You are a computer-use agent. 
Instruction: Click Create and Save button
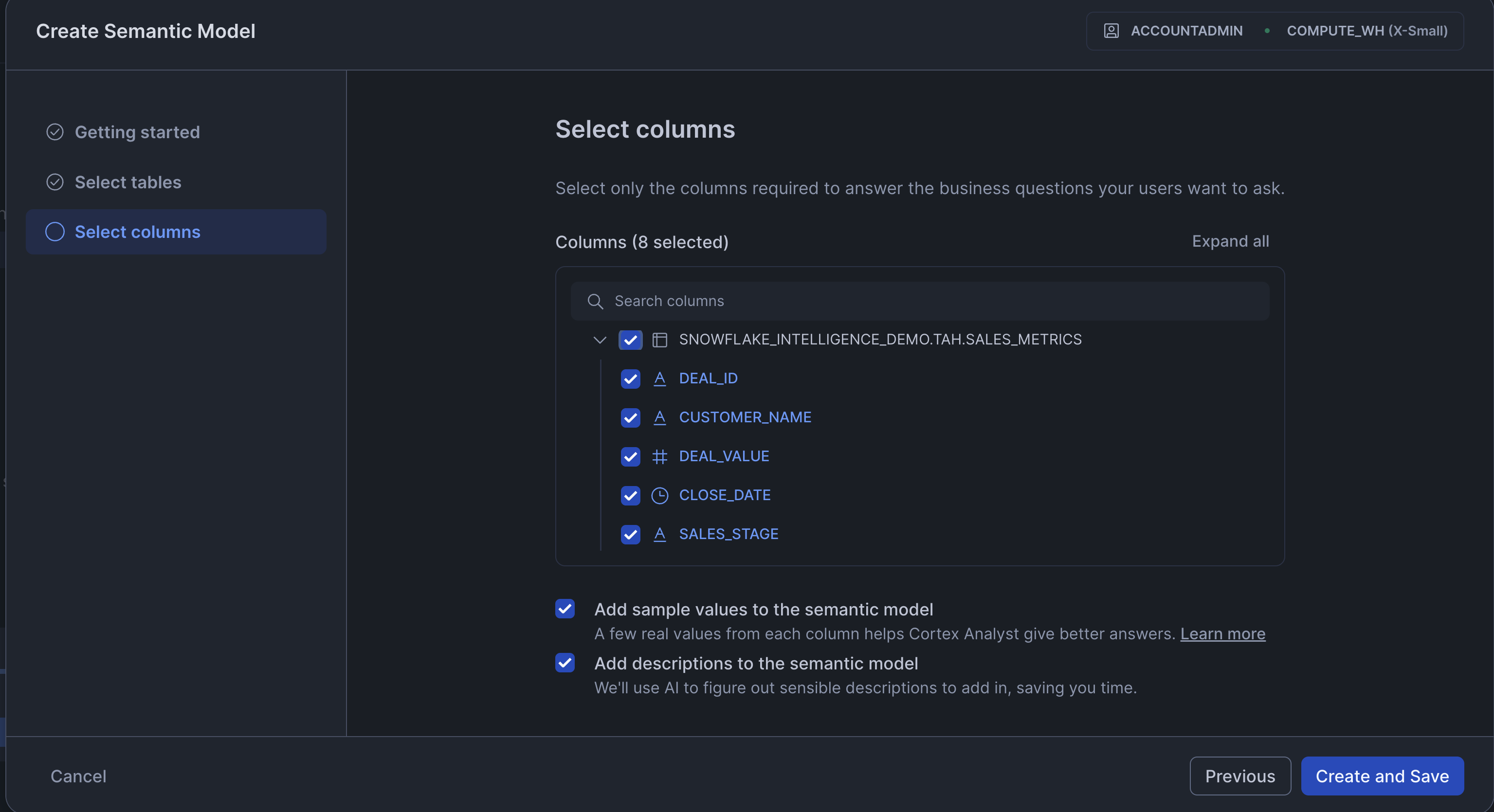pyautogui.click(x=1382, y=776)
